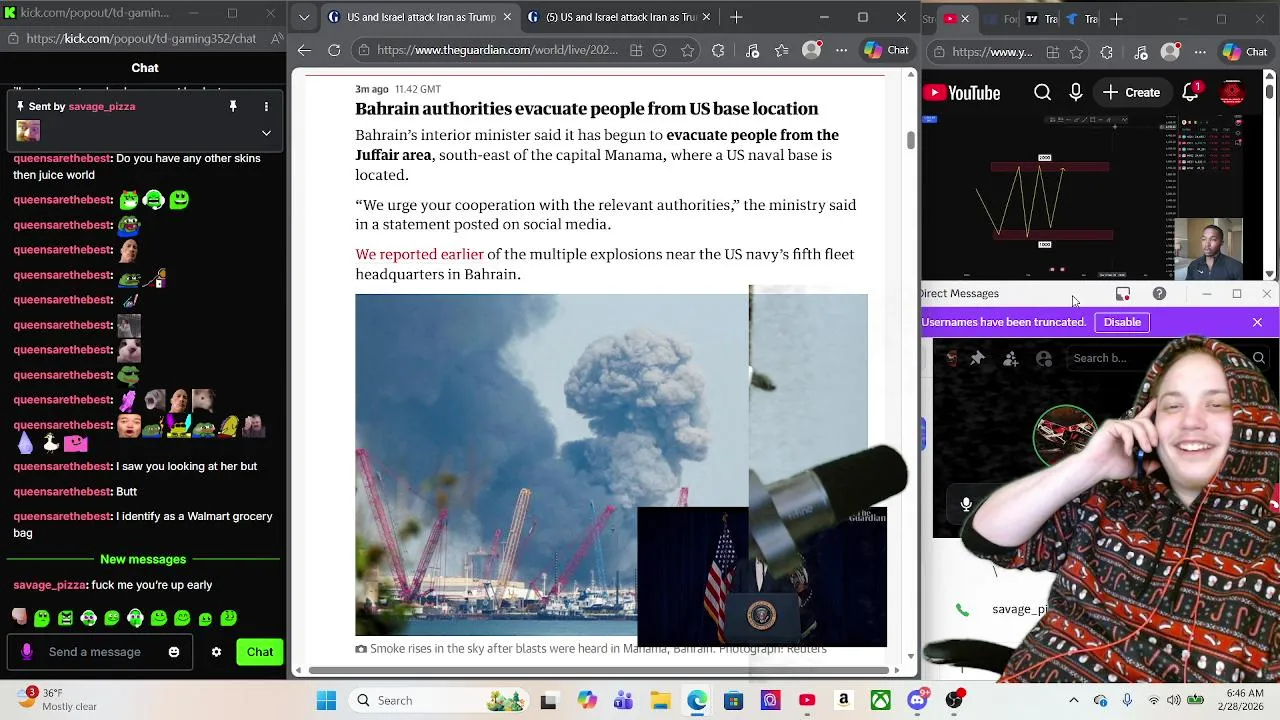Click username savage_pizza in chat message

pos(50,585)
